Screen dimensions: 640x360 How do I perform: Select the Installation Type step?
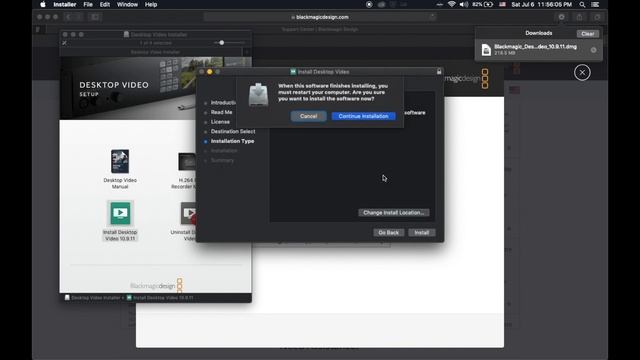[x=232, y=141]
